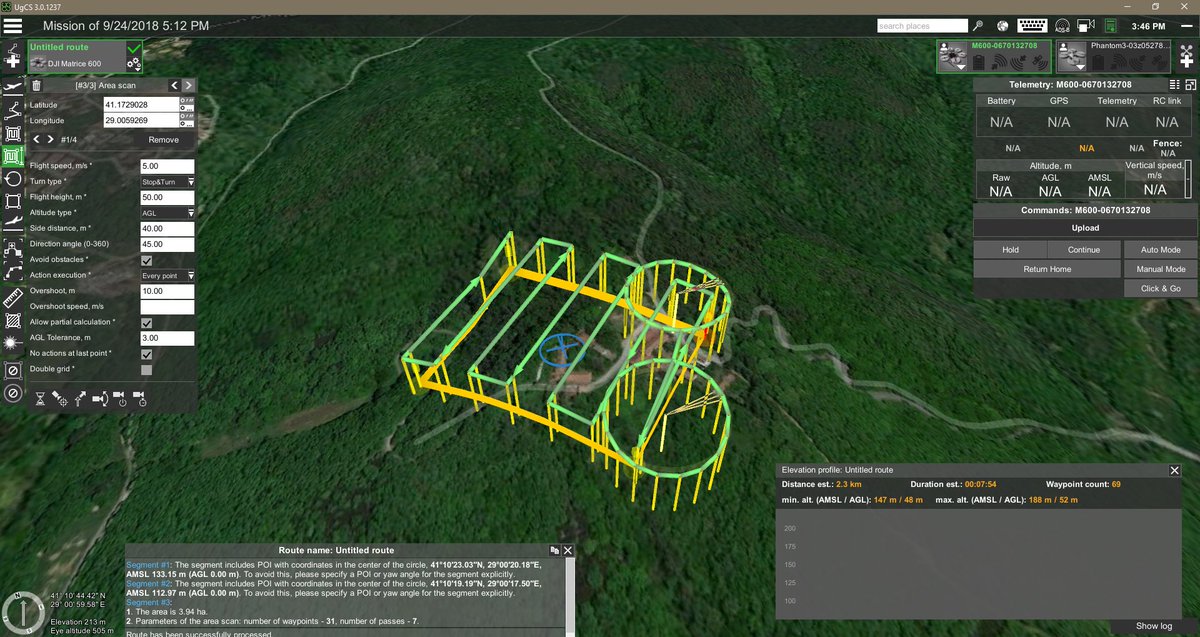The width and height of the screenshot is (1200, 637).
Task: Enable Double grid checkbox
Action: point(147,370)
